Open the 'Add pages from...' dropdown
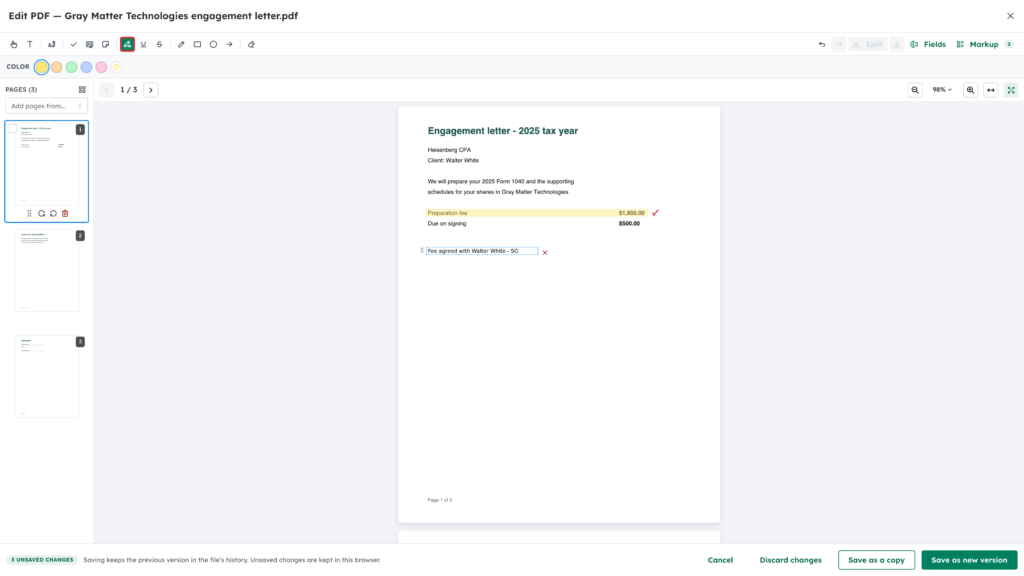The width and height of the screenshot is (1024, 576). pos(46,106)
